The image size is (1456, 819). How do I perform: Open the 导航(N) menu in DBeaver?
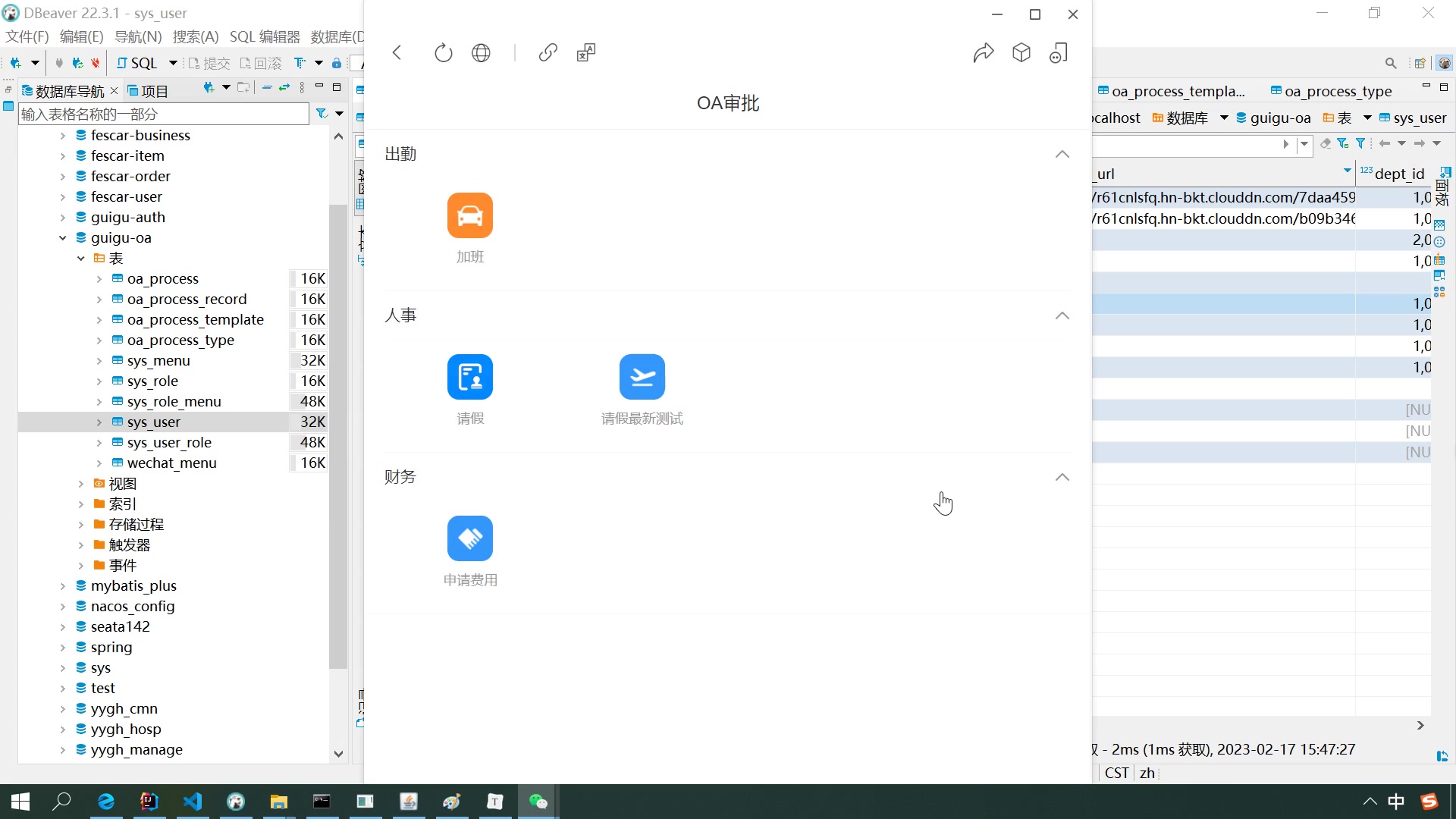point(138,36)
